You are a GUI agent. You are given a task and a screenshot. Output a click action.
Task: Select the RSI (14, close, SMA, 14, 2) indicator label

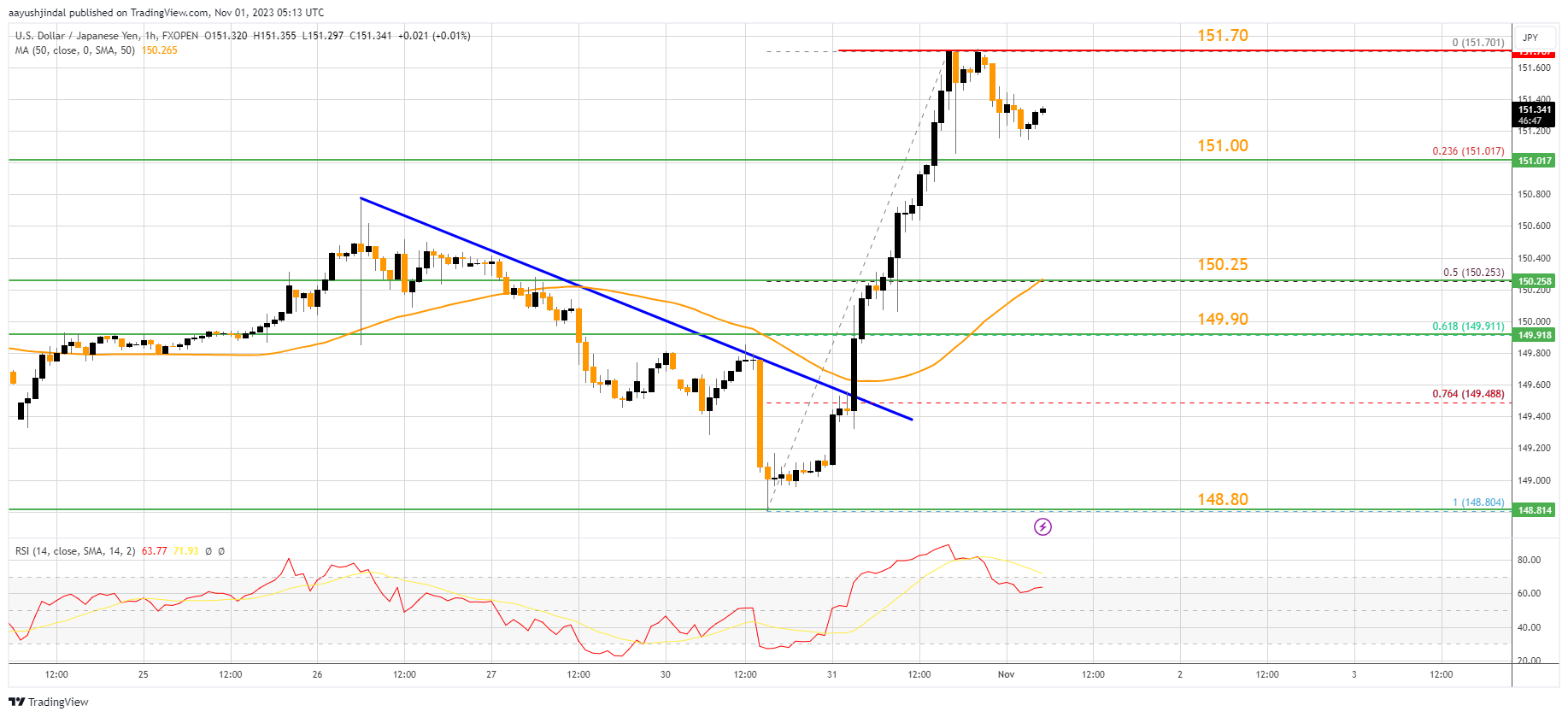pos(75,551)
